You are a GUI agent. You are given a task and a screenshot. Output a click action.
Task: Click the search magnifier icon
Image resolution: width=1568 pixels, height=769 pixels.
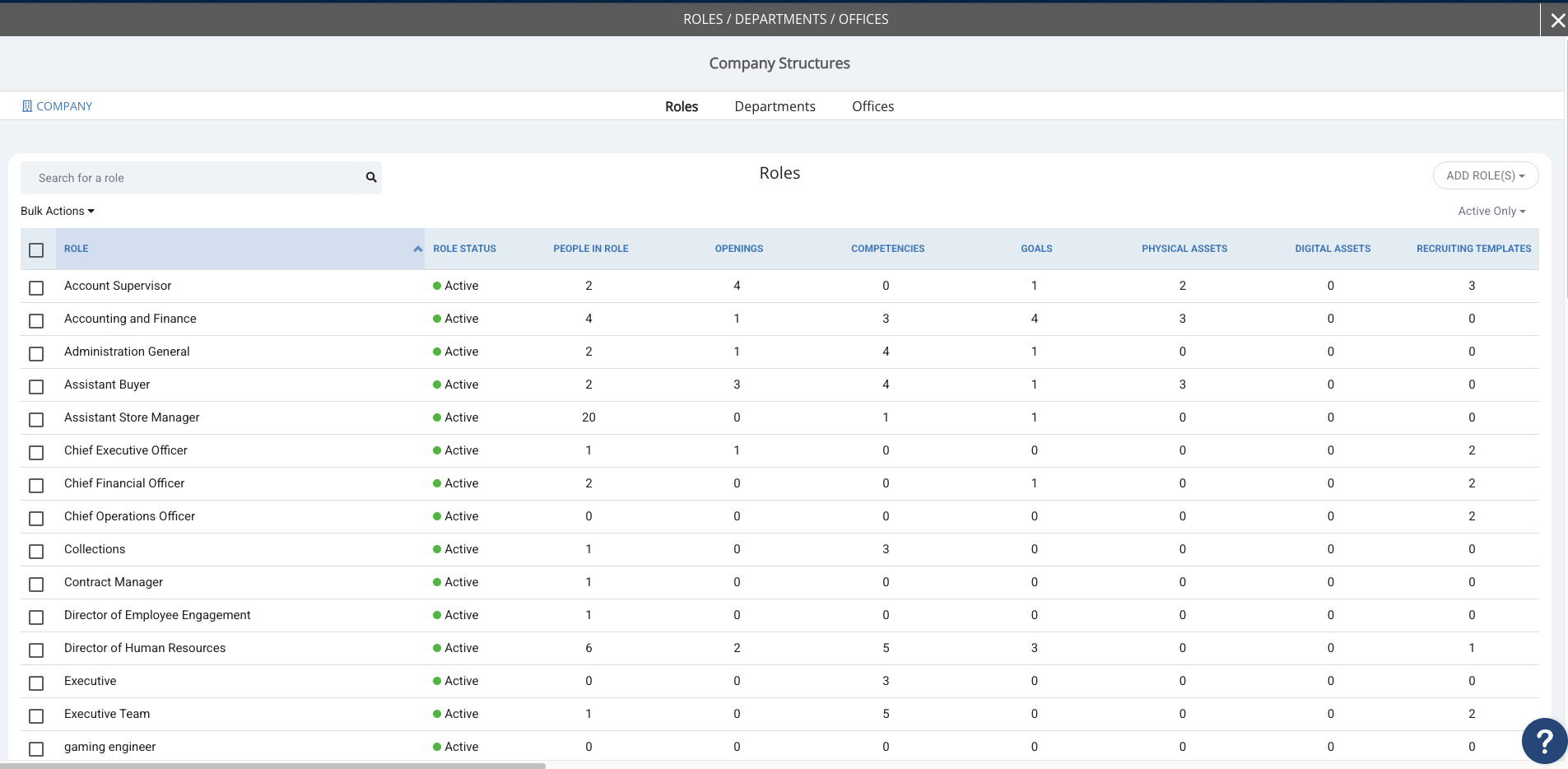pyautogui.click(x=371, y=177)
